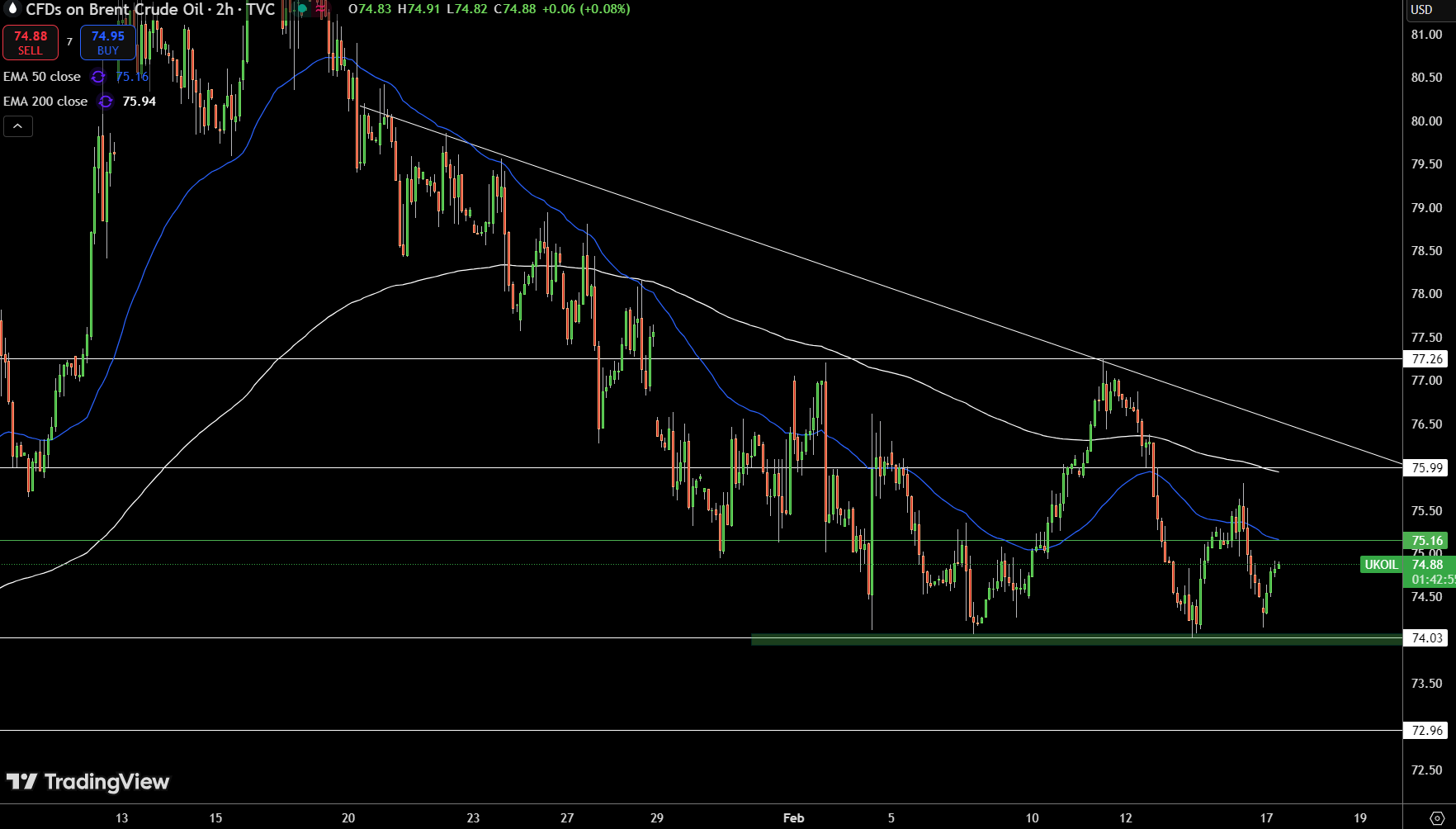Open chart settings gear icon
The width and height of the screenshot is (1456, 829).
[x=1437, y=818]
